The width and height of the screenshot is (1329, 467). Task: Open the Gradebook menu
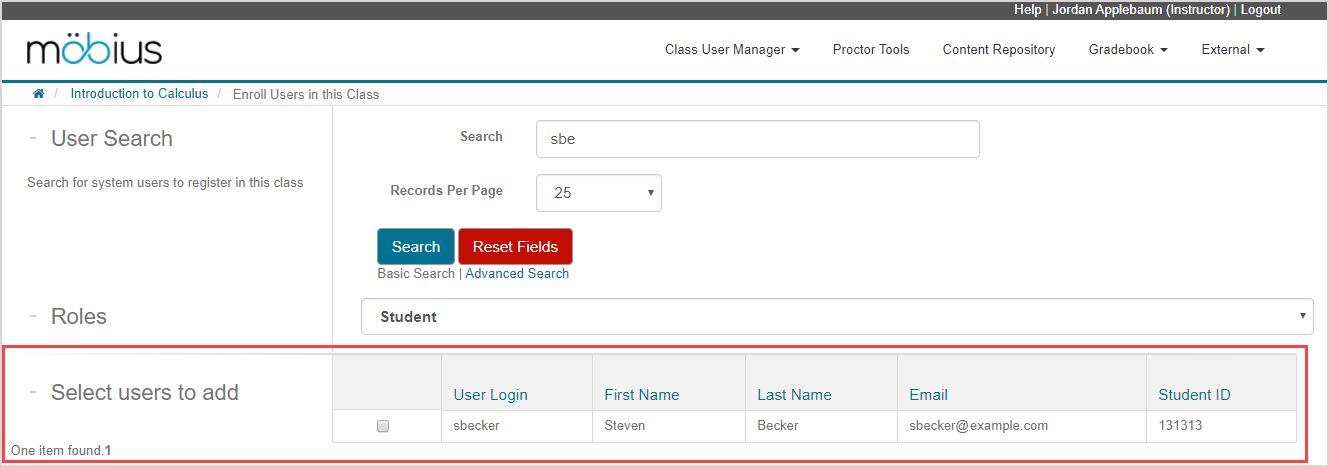tap(1127, 50)
